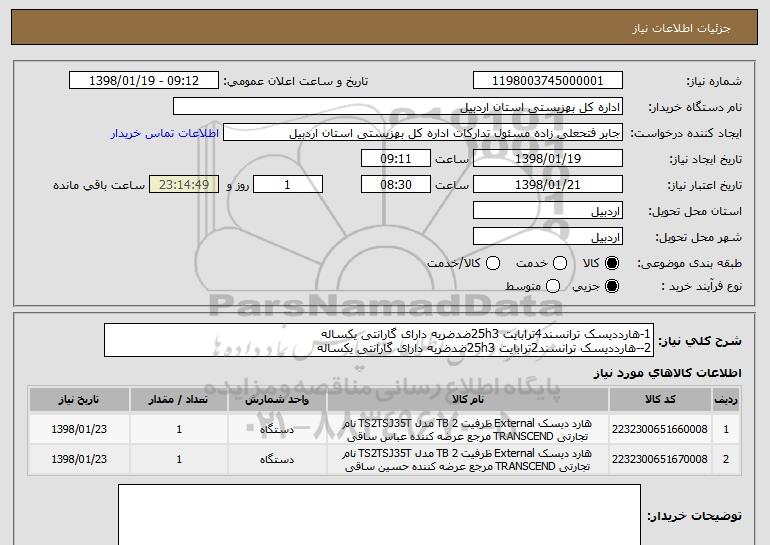Image resolution: width=770 pixels, height=545 pixels.
Task: Select the کالا/خدمت radio button
Action: click(493, 263)
